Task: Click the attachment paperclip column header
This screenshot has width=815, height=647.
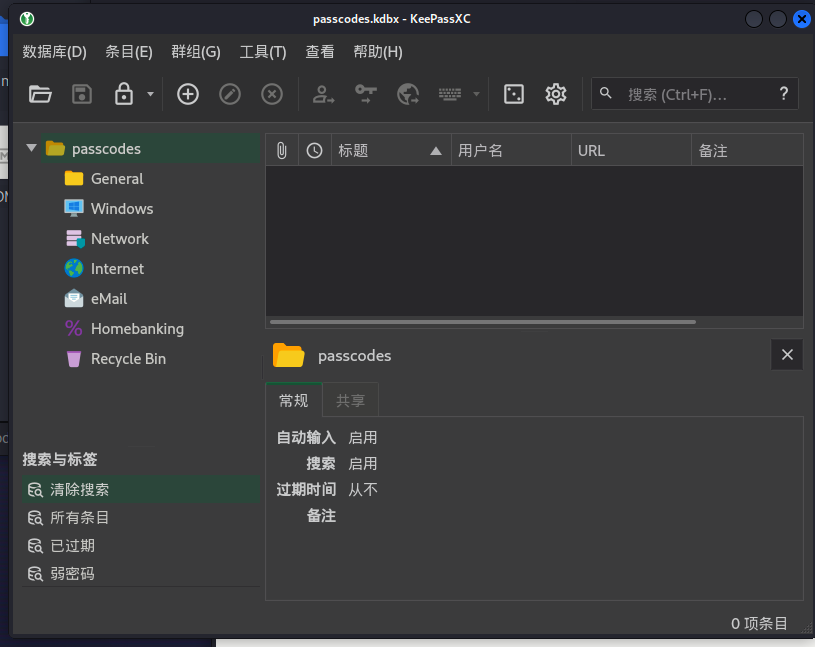Action: [282, 151]
